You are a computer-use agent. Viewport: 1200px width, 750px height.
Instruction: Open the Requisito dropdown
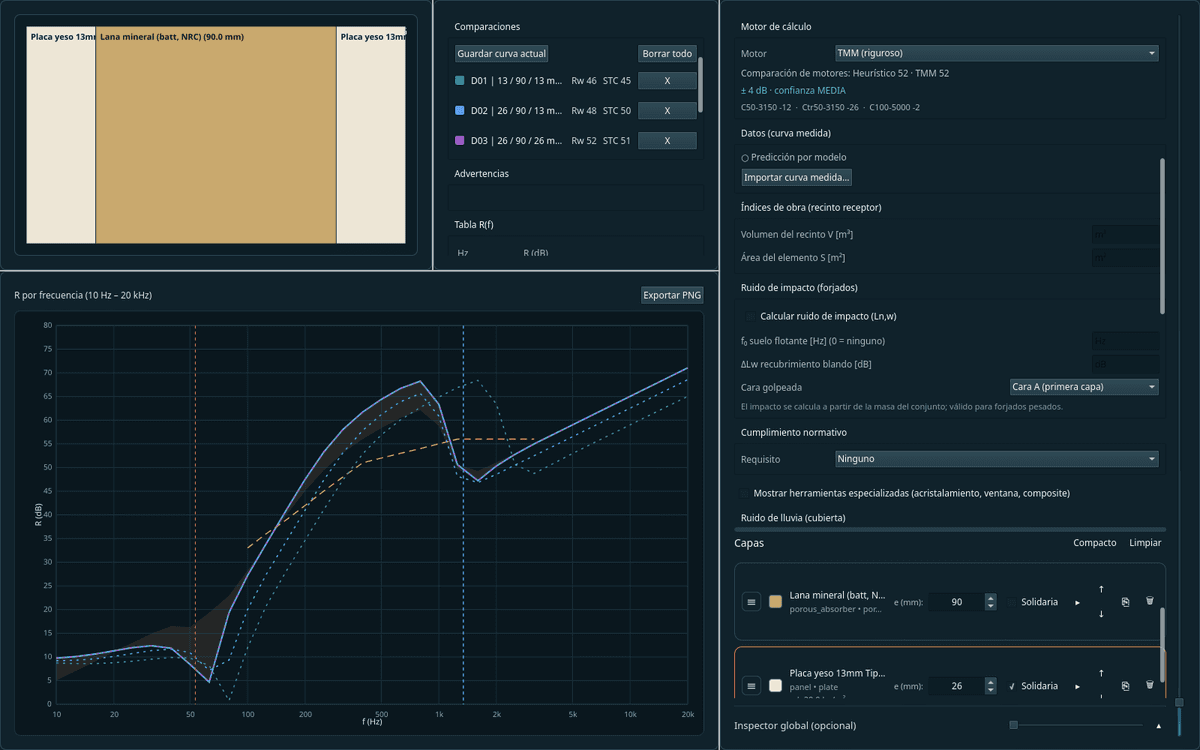(x=997, y=459)
